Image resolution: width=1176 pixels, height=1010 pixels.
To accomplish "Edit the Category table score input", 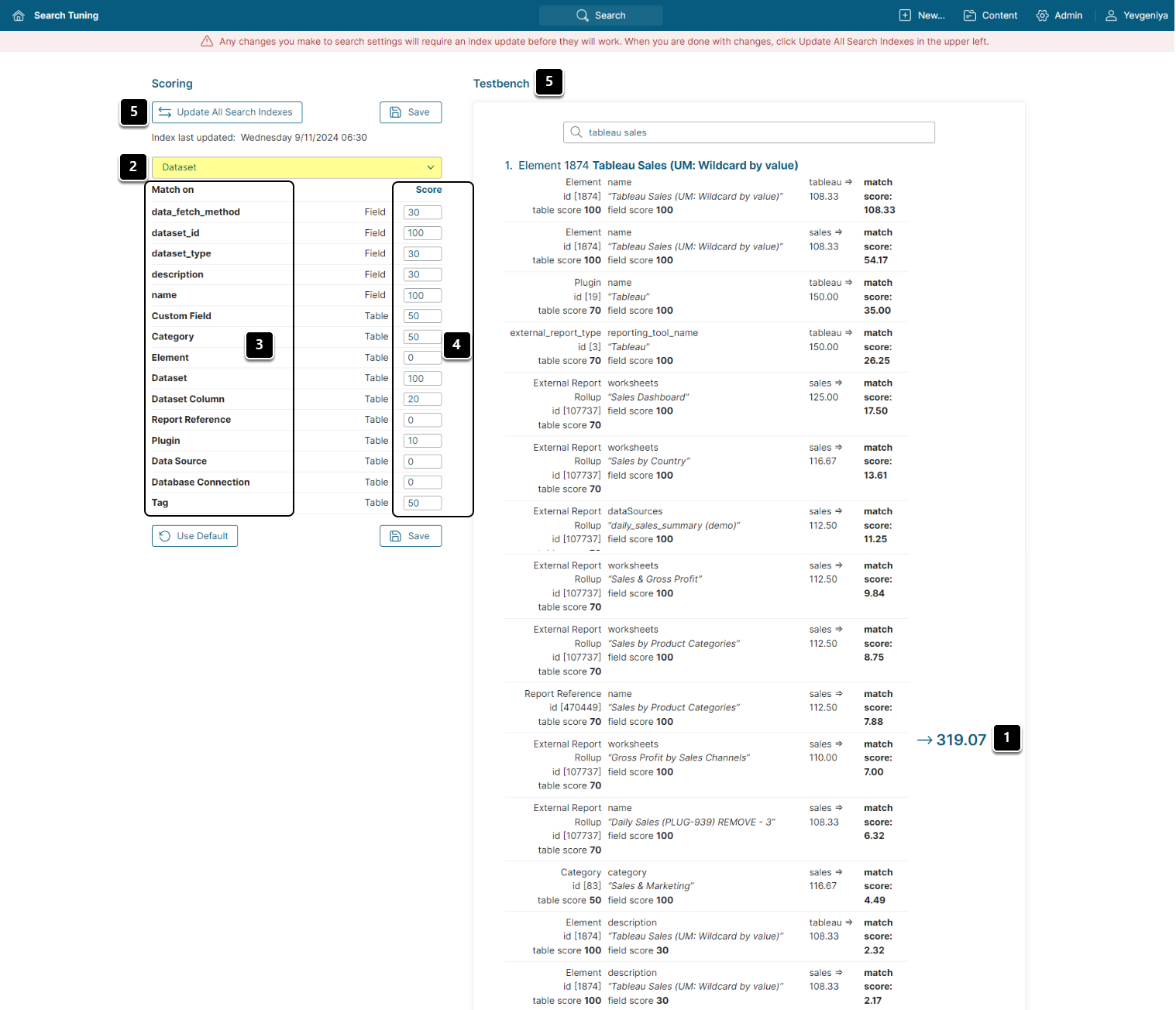I will pos(422,337).
